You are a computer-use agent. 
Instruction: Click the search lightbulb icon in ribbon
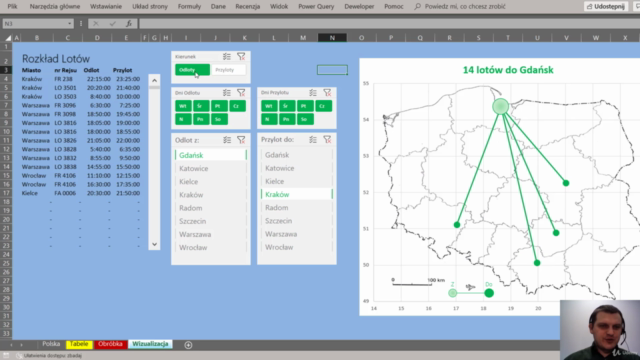point(417,7)
